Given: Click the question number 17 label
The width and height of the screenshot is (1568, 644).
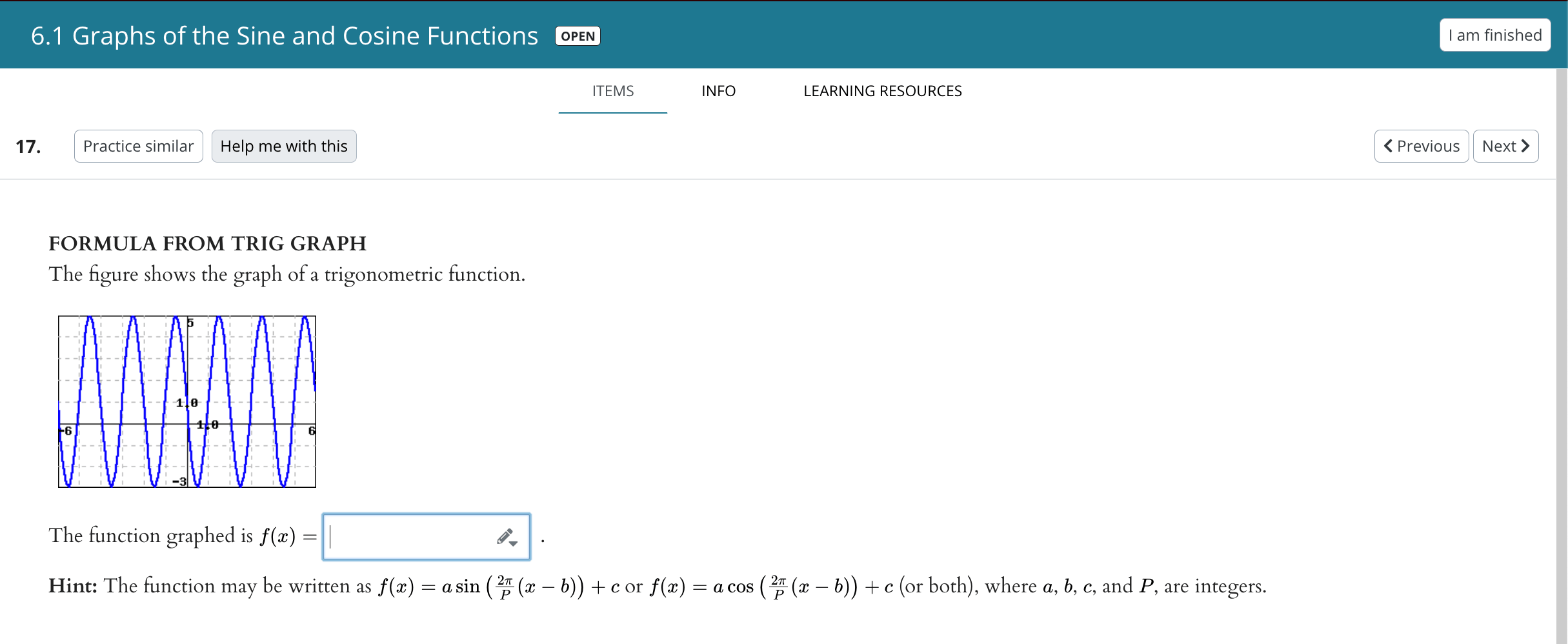Looking at the screenshot, I should [28, 146].
